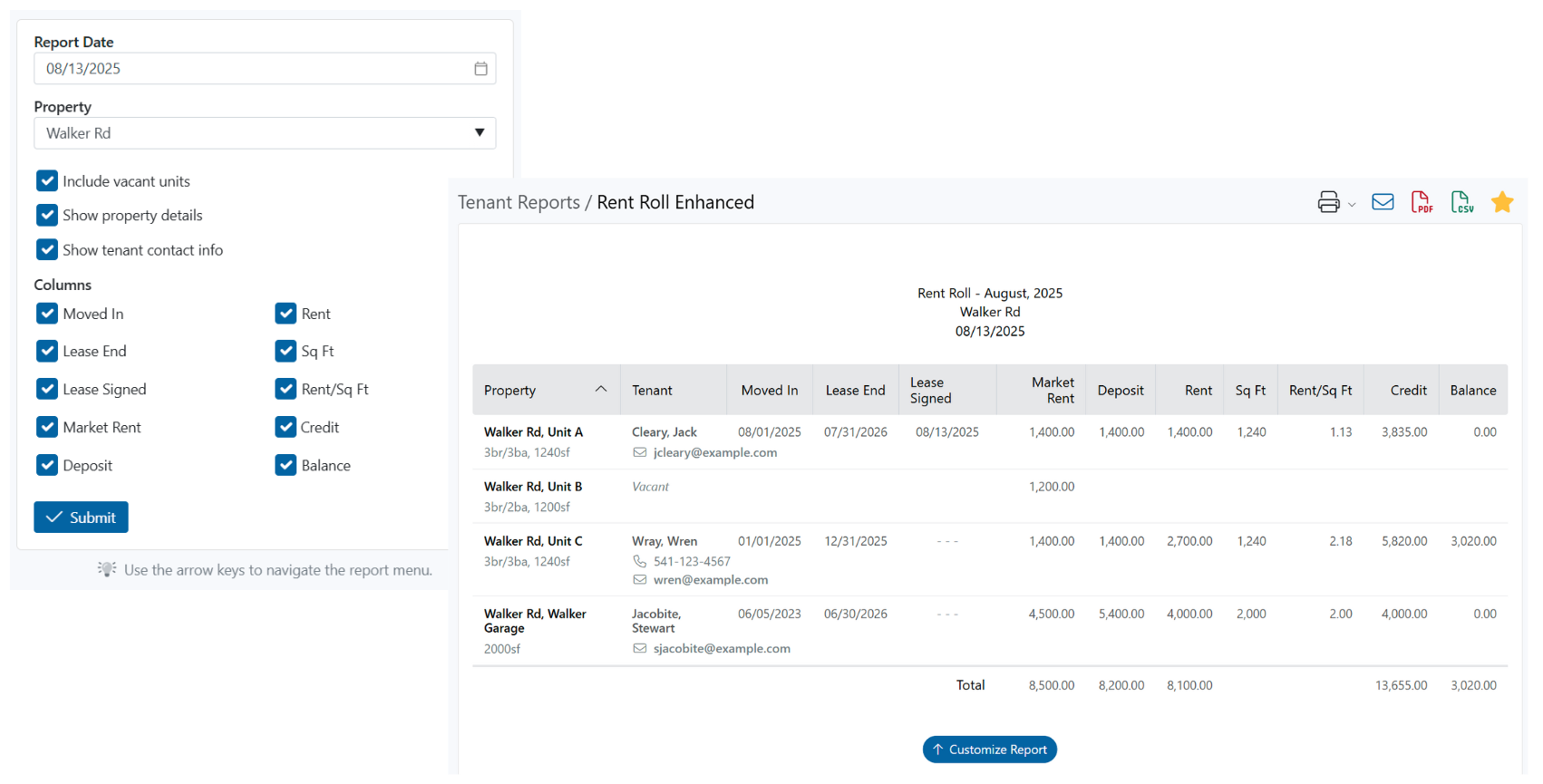Disable the Market Rent column checkbox

47,427
